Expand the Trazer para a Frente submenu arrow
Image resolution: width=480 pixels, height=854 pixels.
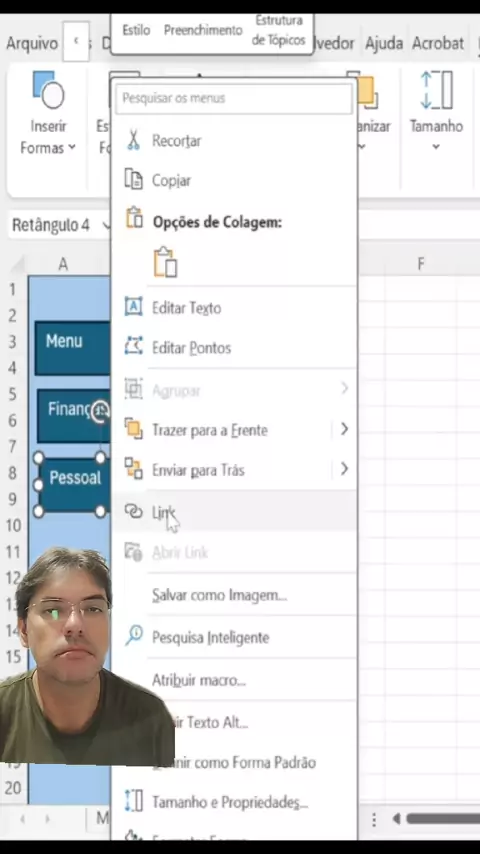tap(344, 429)
